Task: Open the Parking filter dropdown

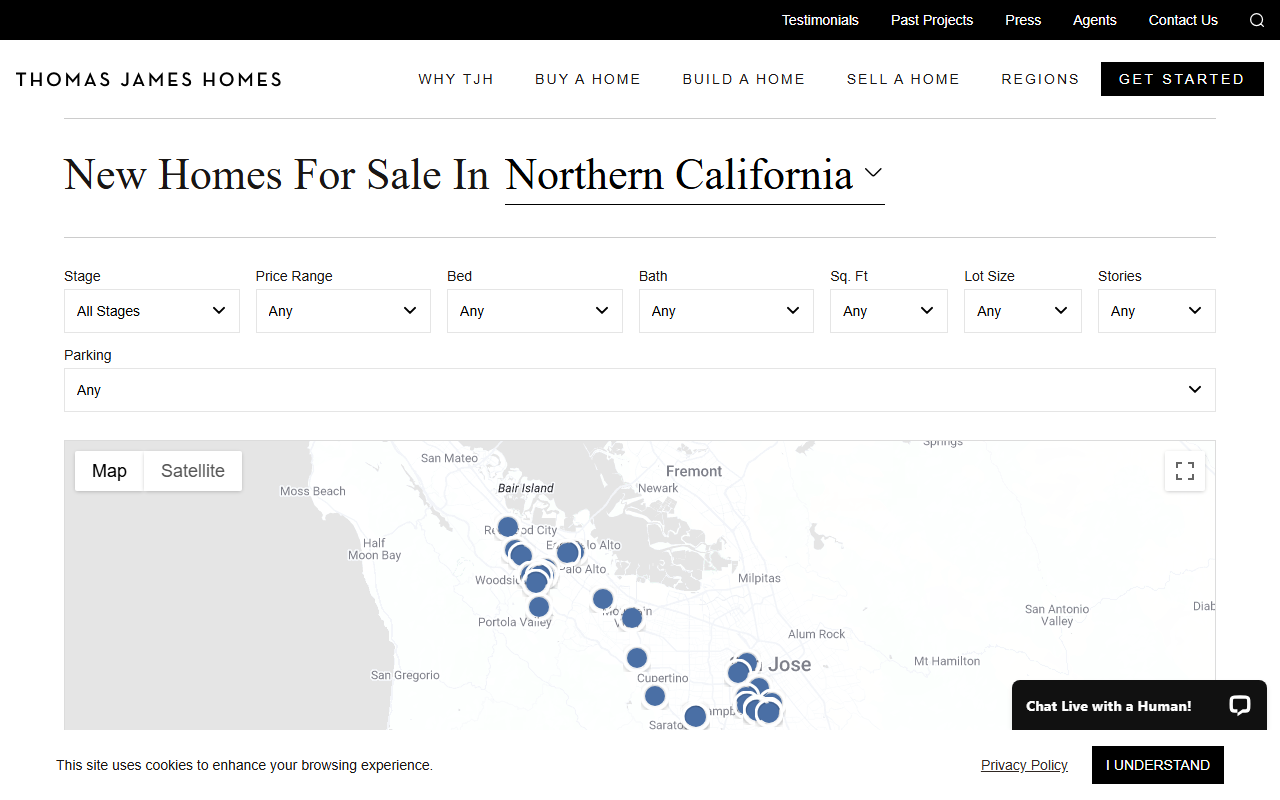Action: tap(640, 390)
